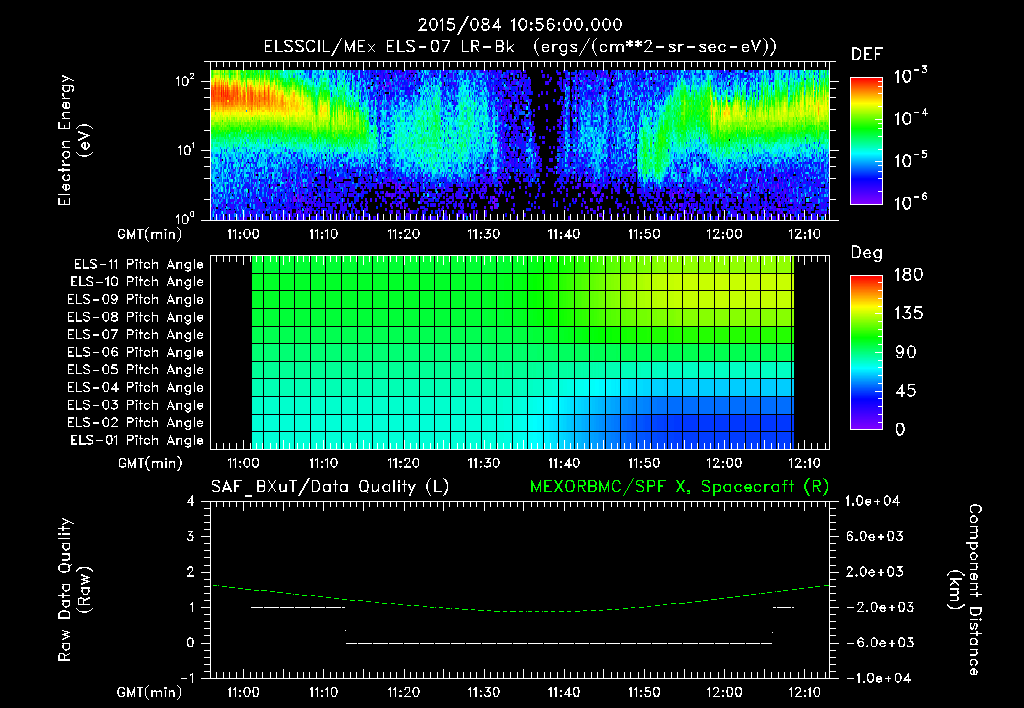Click the dark data gap near 11:38 in spectrogram
Viewport: 1024px width, 708px height.
(x=547, y=131)
